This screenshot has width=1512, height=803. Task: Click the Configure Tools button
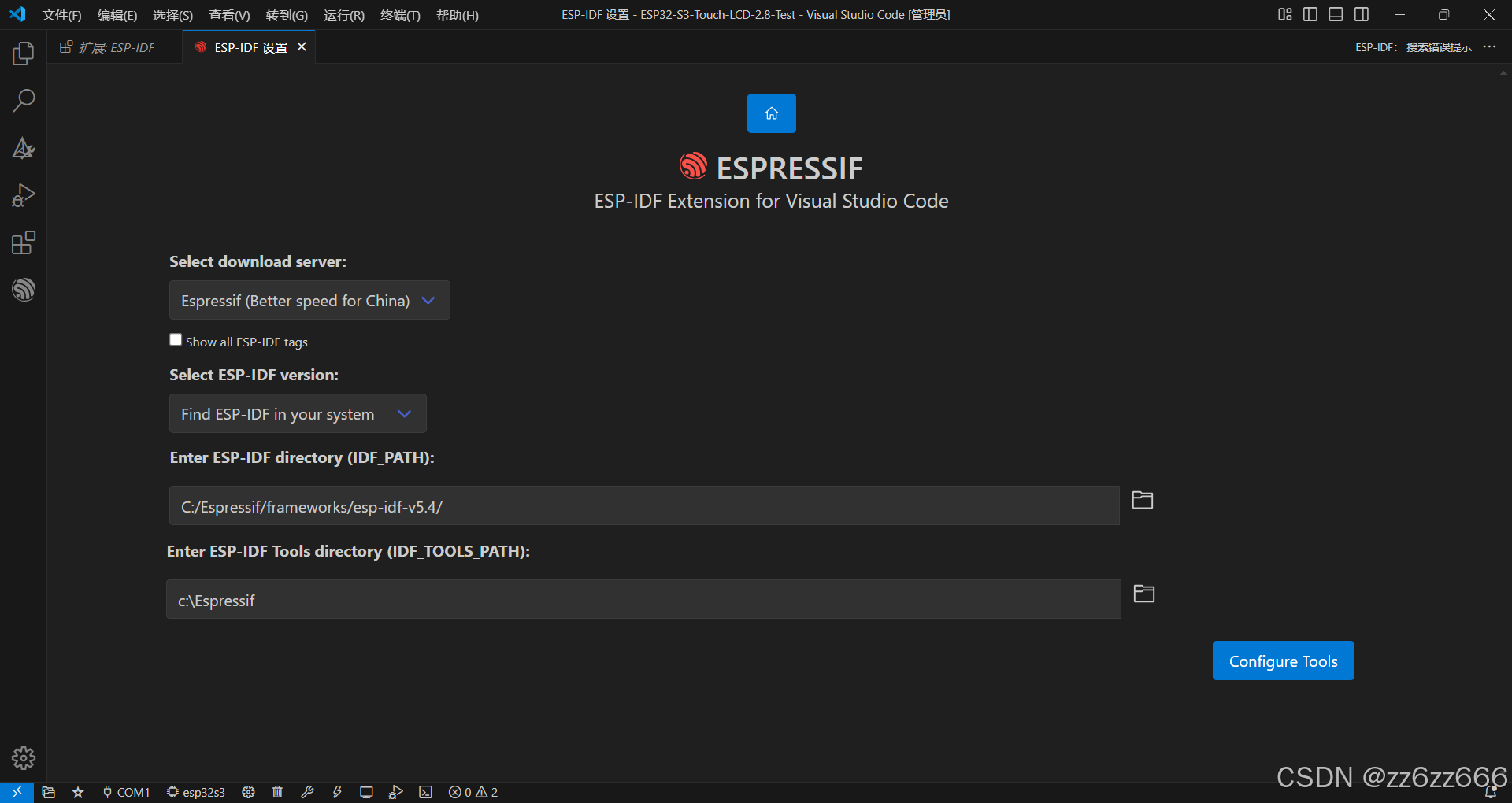[x=1284, y=661]
